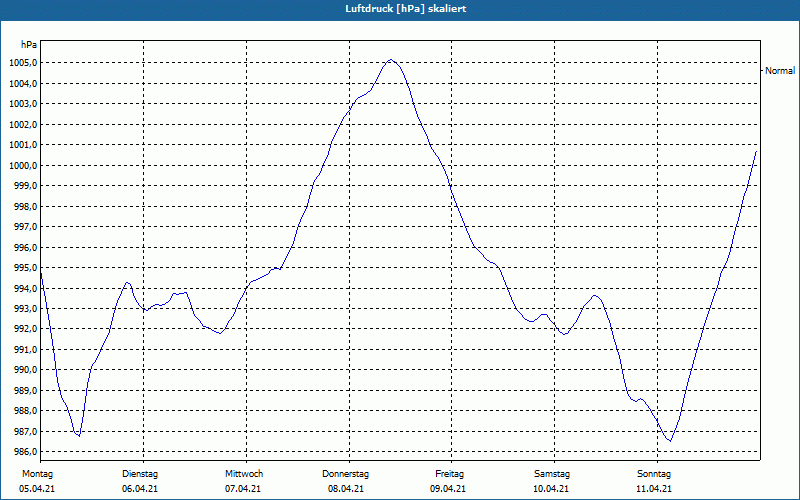
Task: Click the pressure curve minimum on Montag
Action: click(x=79, y=436)
